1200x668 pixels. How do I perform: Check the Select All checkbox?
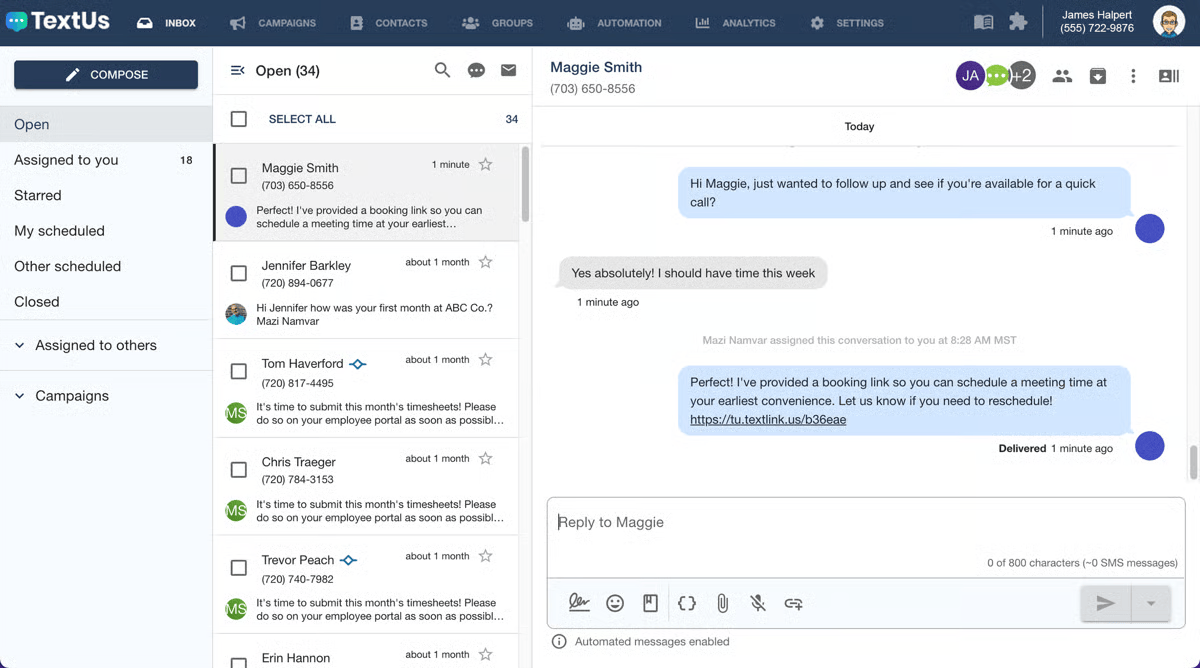pos(239,119)
